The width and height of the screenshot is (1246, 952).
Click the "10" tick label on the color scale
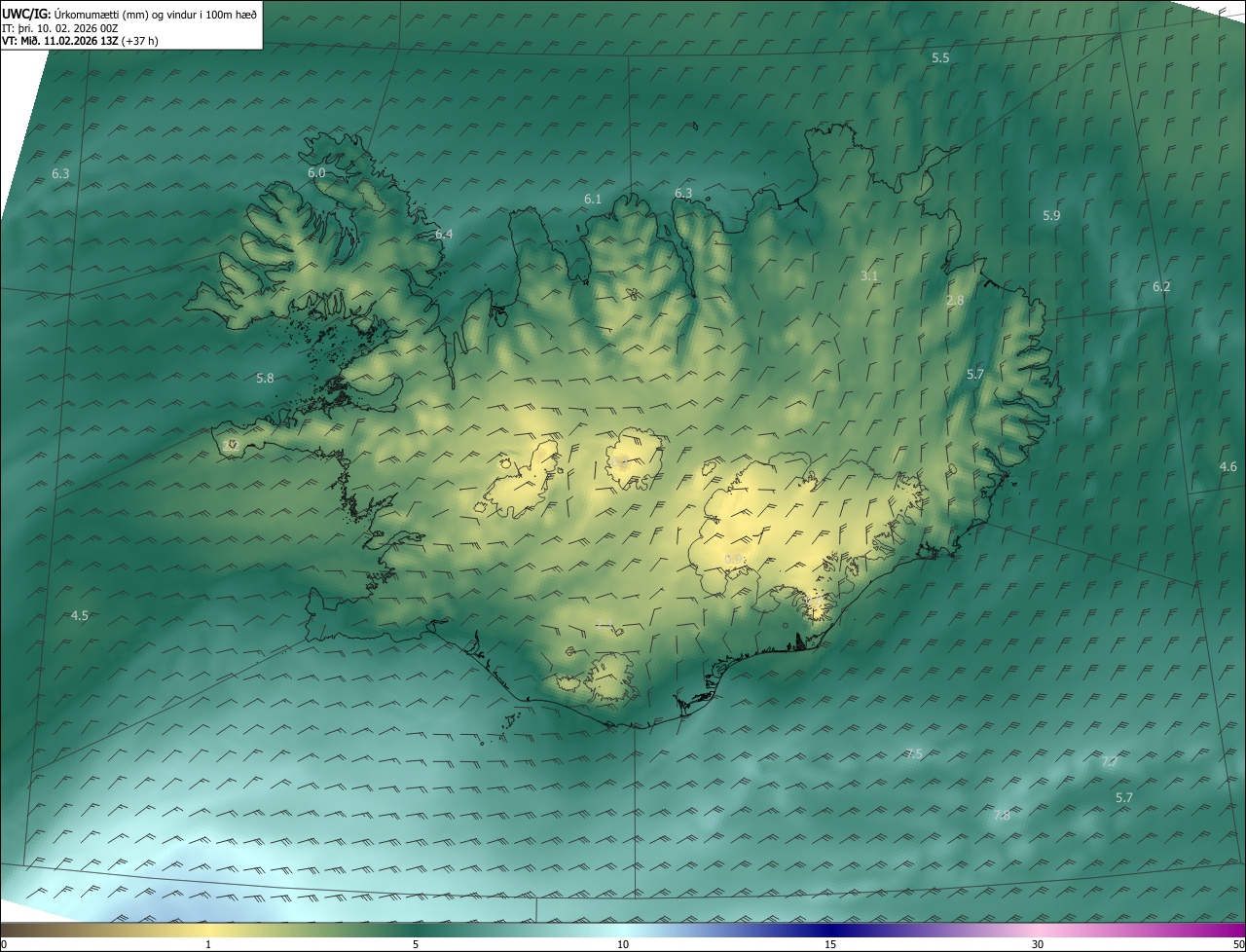(623, 944)
